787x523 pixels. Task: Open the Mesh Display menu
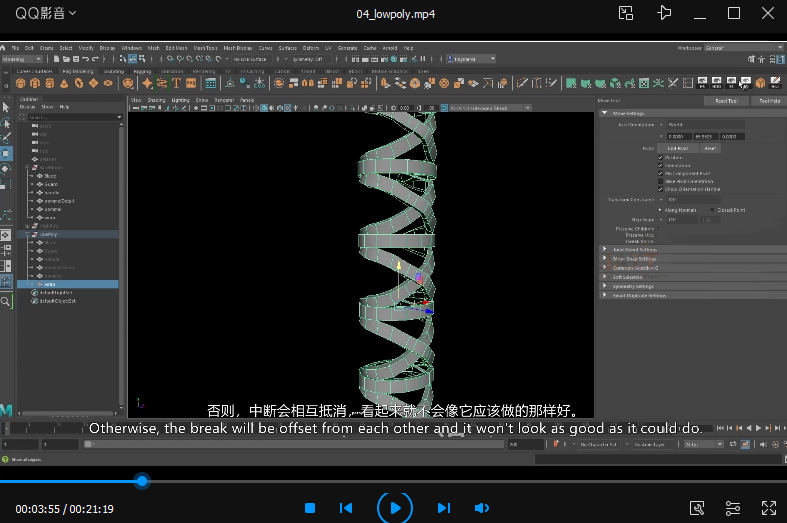(x=238, y=48)
